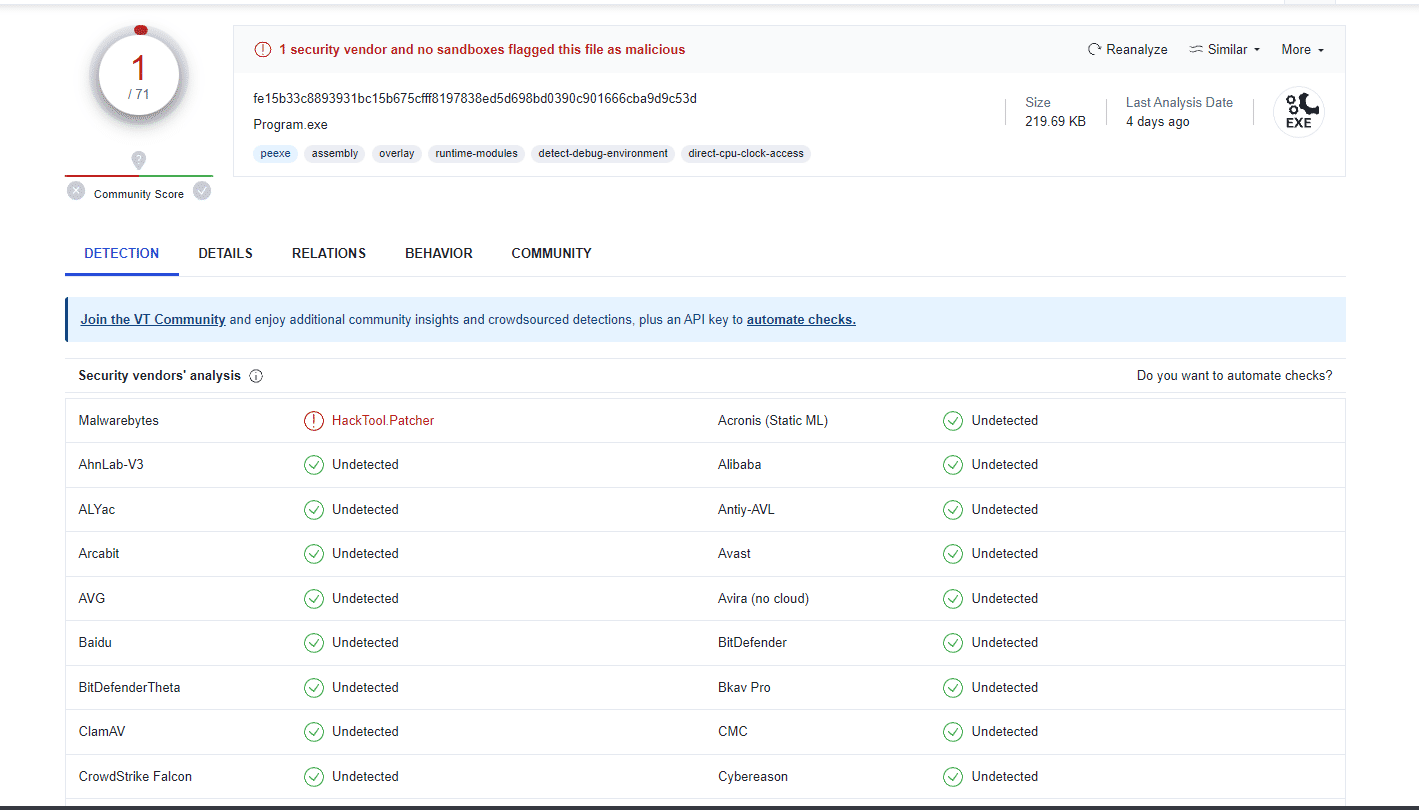Vote negative with the X community icon
The height and width of the screenshot is (810, 1419).
(x=76, y=191)
